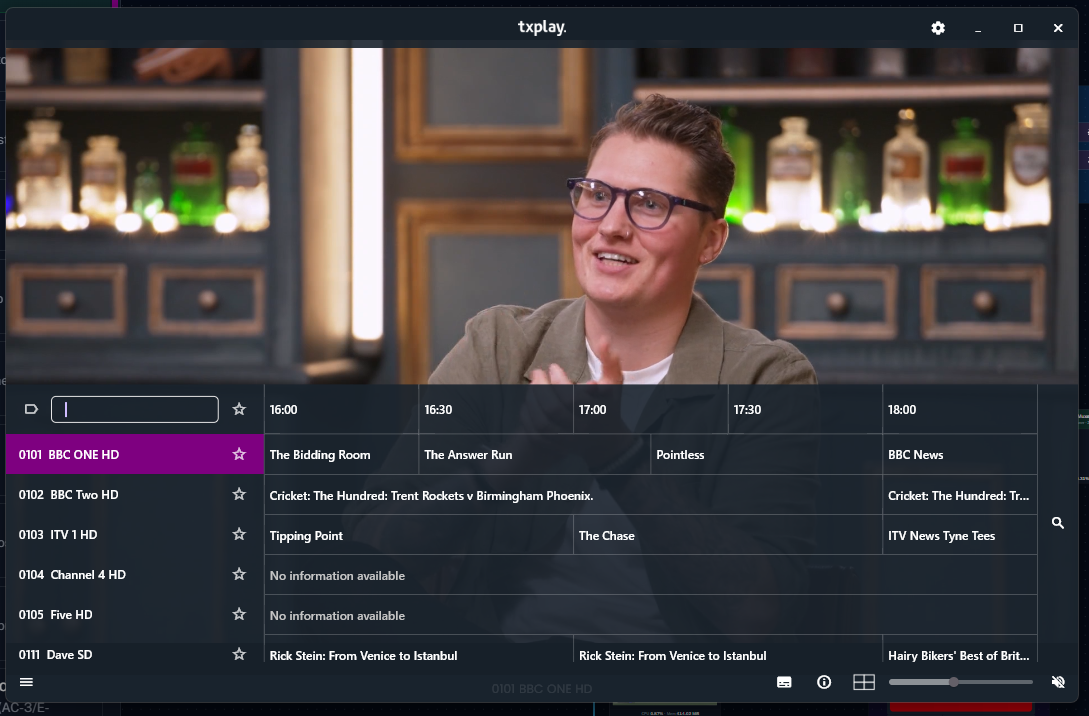Favourite Dave SD with star
The width and height of the screenshot is (1089, 716).
tap(239, 654)
